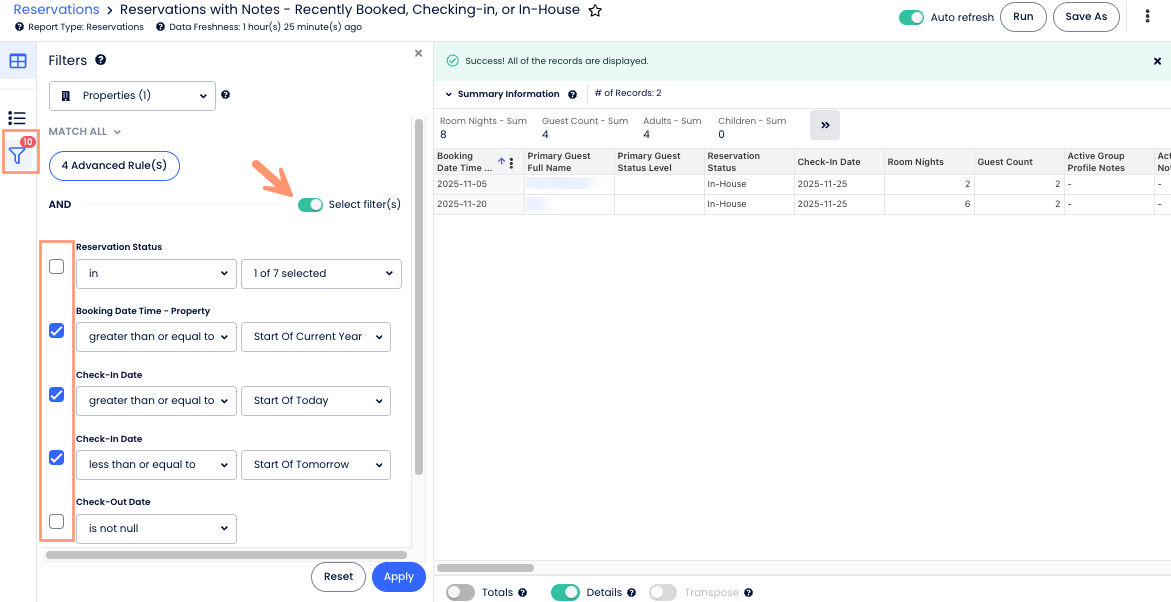
Task: Open the filter funnel icon with badge
Action: (18, 155)
